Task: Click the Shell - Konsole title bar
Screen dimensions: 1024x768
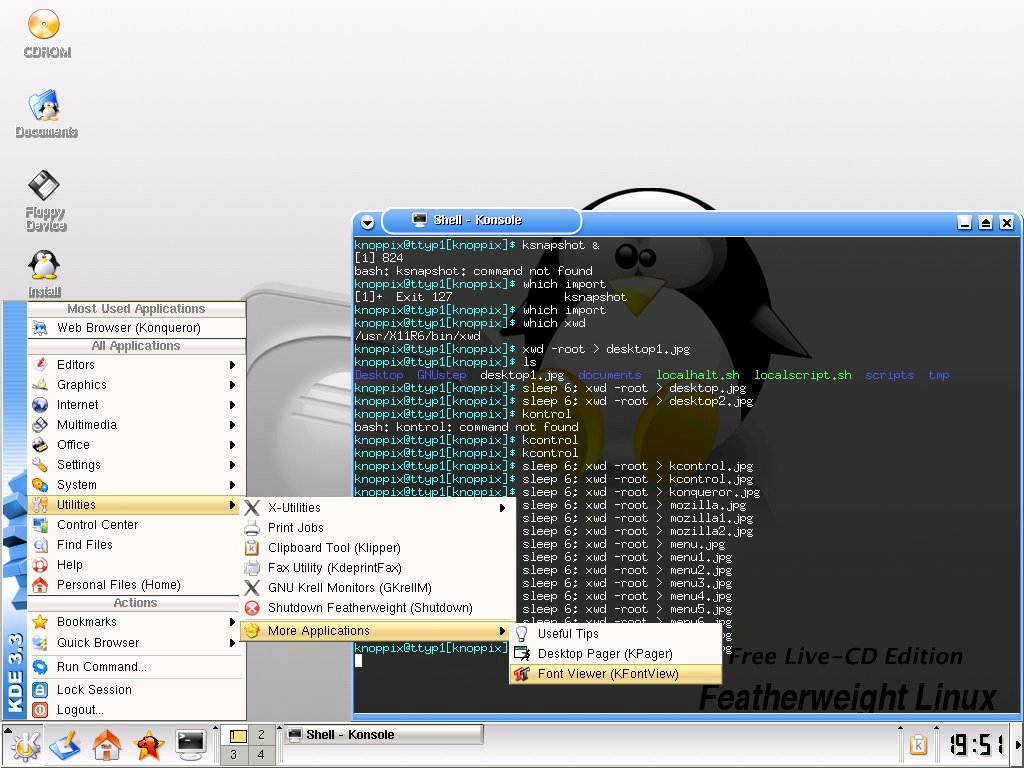Action: [x=481, y=220]
